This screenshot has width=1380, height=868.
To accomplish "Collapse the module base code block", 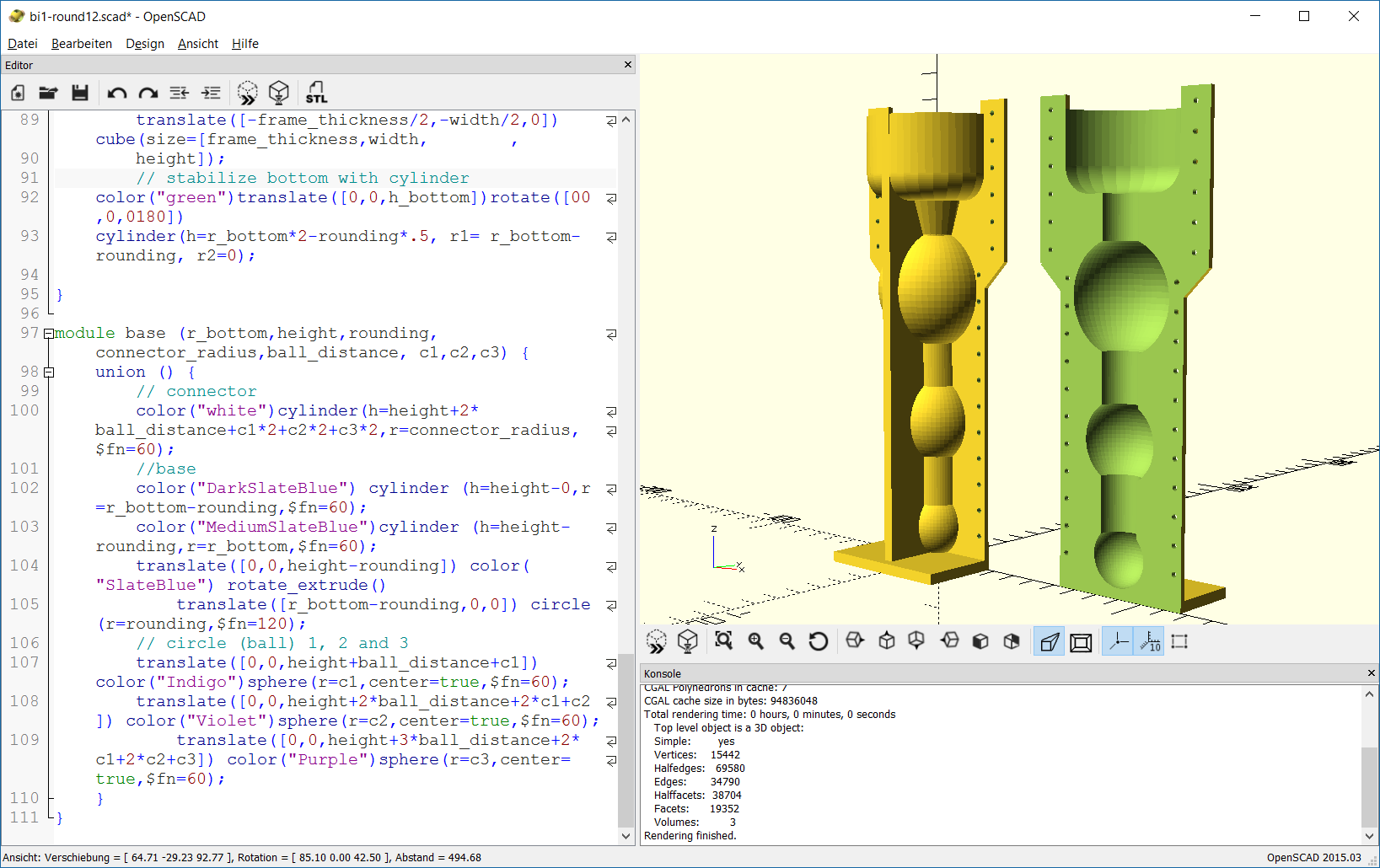I will [x=49, y=334].
